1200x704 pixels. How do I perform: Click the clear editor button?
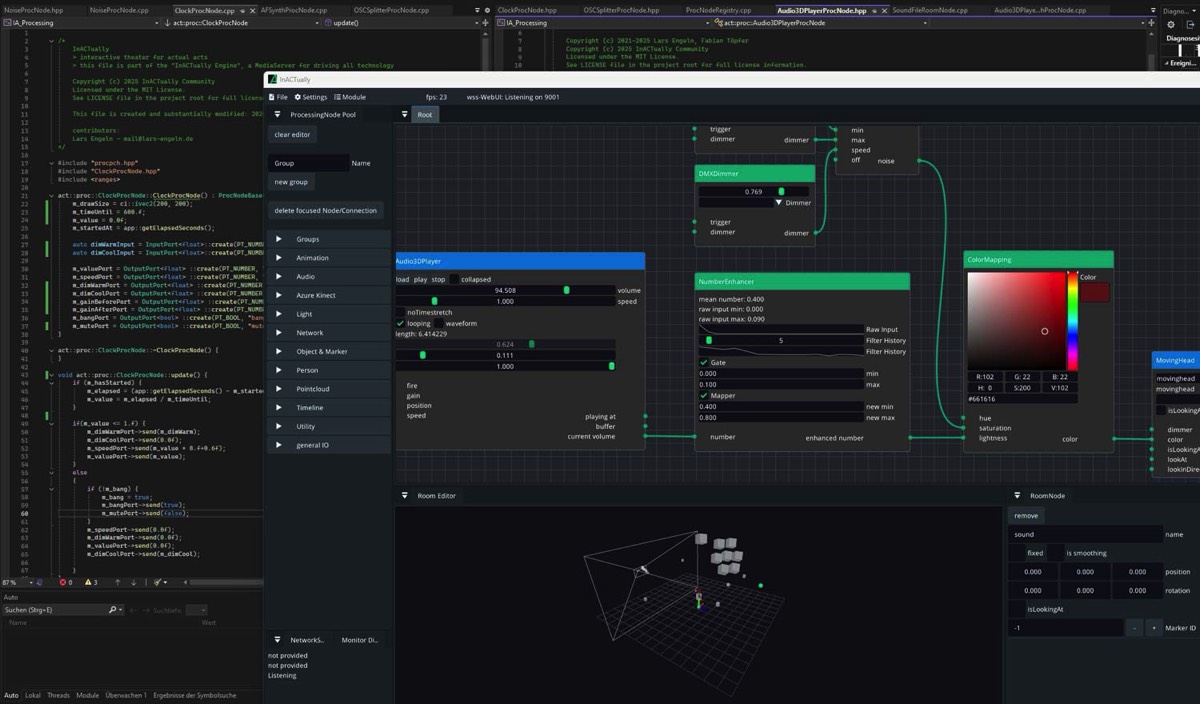point(292,134)
